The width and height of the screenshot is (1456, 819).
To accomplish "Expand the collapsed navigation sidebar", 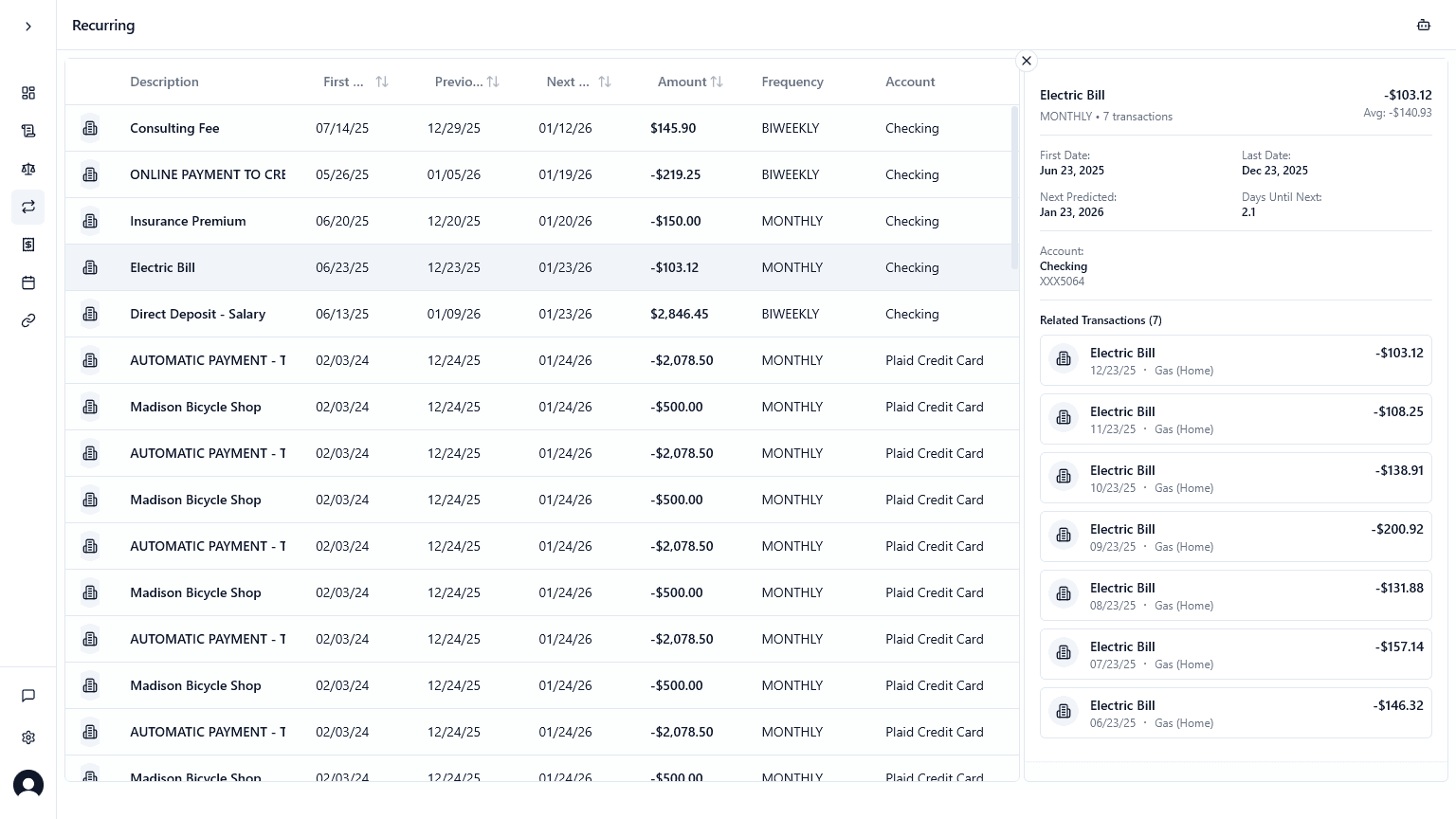I will [28, 26].
